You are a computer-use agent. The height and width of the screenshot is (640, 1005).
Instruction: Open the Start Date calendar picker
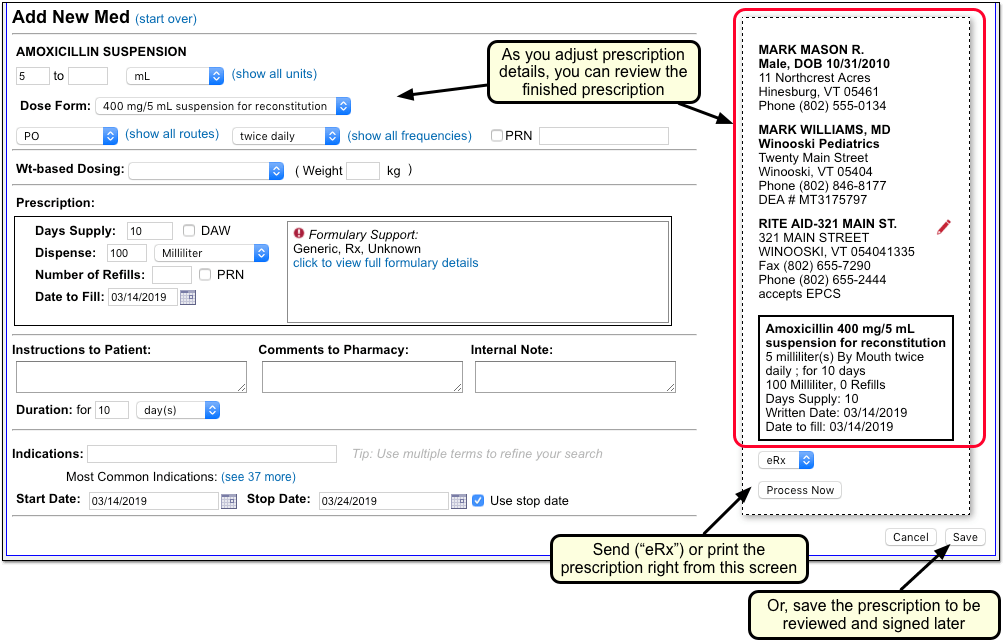click(x=229, y=501)
